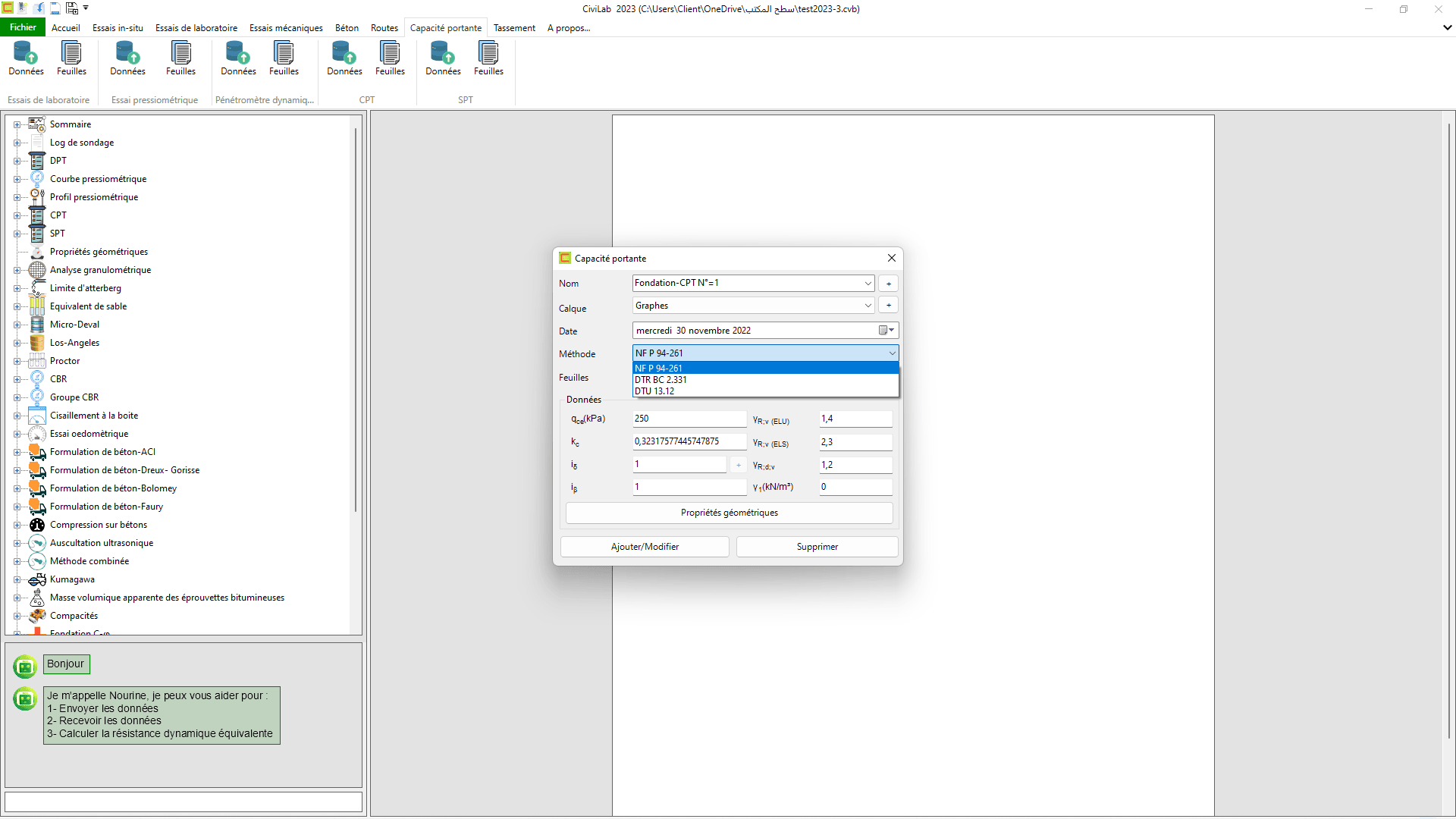The width and height of the screenshot is (1456, 819).
Task: Open the A propos... tab
Action: tap(569, 28)
